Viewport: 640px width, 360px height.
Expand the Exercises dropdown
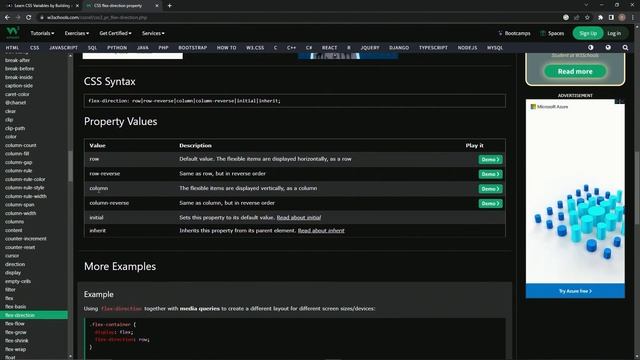point(77,33)
